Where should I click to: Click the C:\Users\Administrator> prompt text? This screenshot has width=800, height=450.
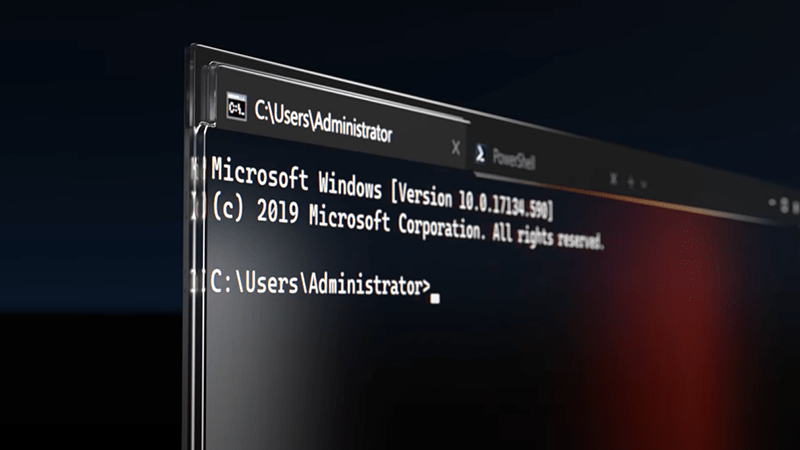pos(320,283)
